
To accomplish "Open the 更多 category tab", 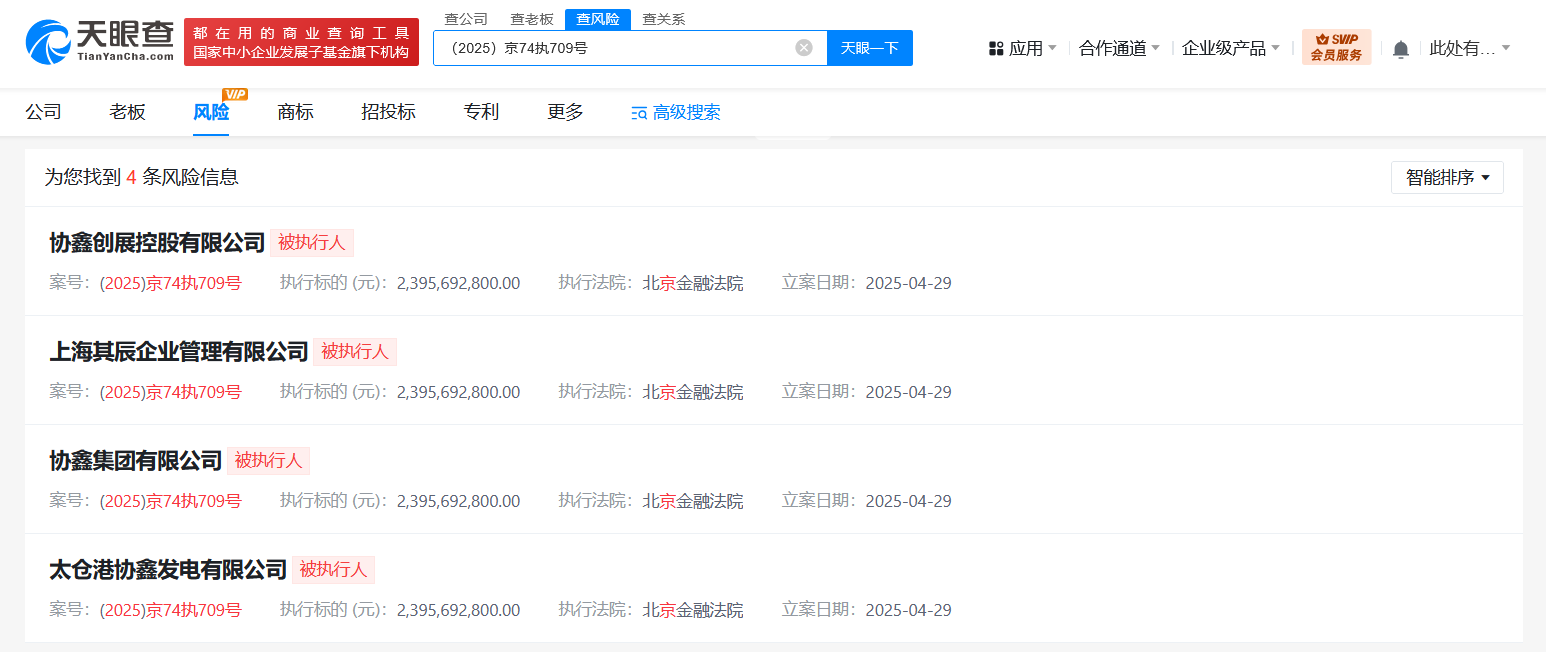I will pyautogui.click(x=565, y=112).
